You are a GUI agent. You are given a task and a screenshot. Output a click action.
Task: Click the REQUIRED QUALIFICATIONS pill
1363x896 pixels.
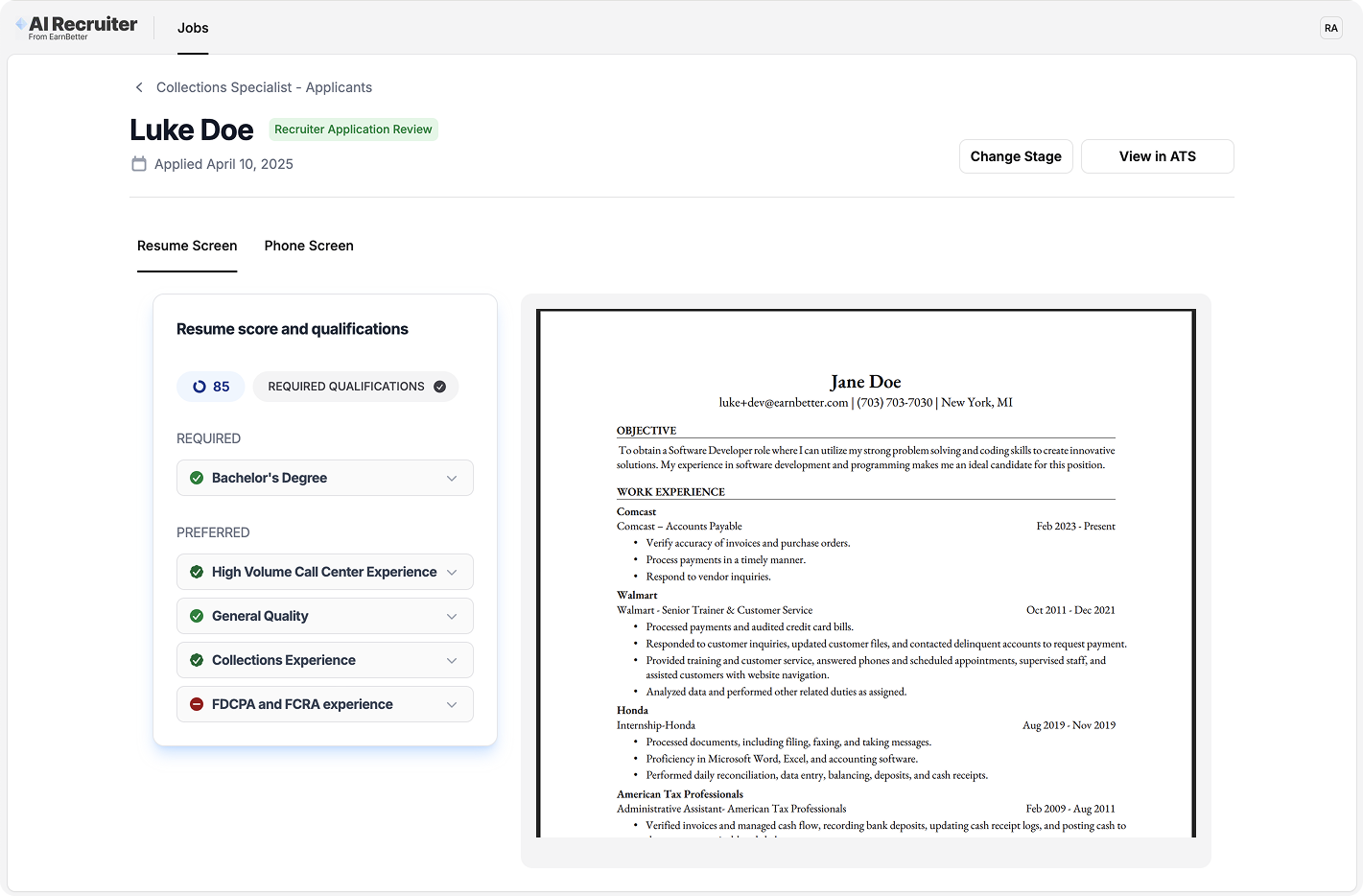tap(356, 387)
